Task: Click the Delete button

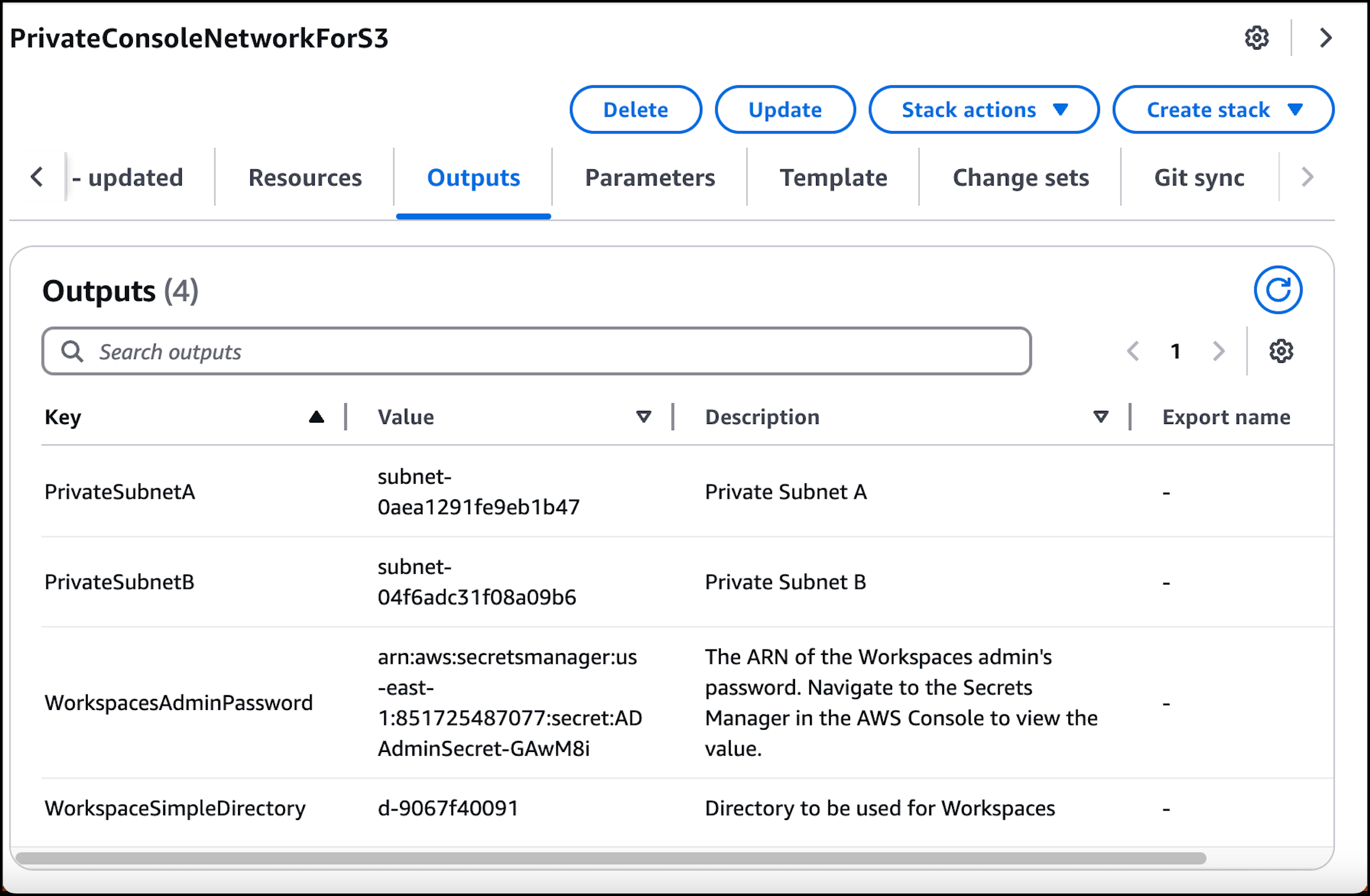Action: (636, 109)
